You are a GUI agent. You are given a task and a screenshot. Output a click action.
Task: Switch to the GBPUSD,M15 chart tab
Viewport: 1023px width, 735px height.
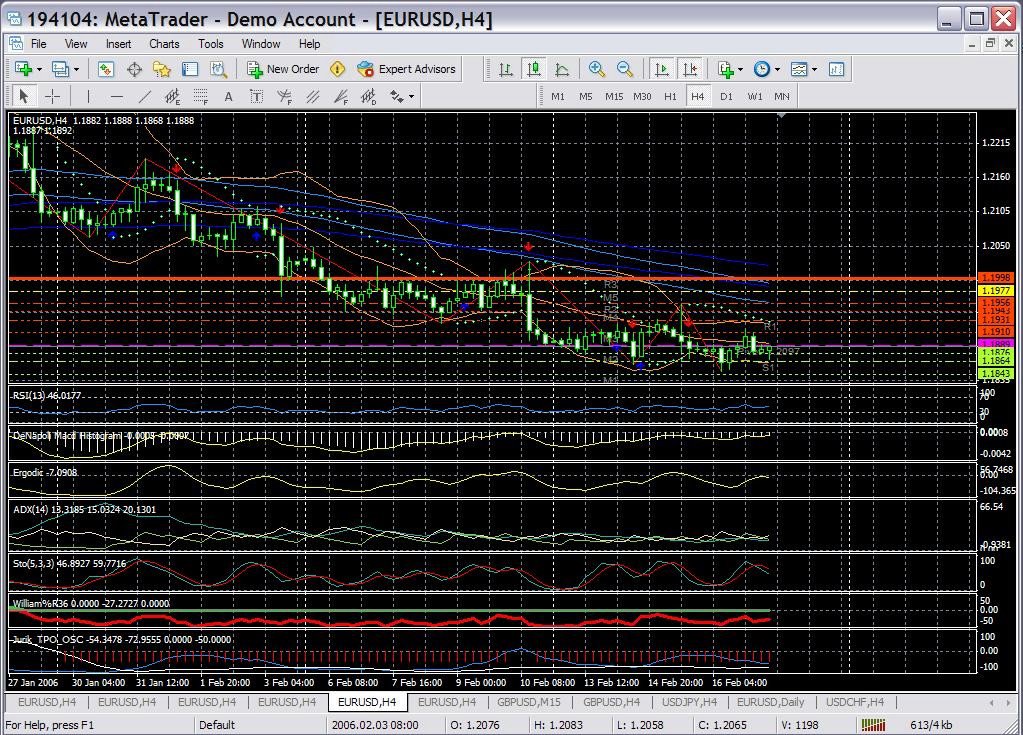(x=528, y=702)
